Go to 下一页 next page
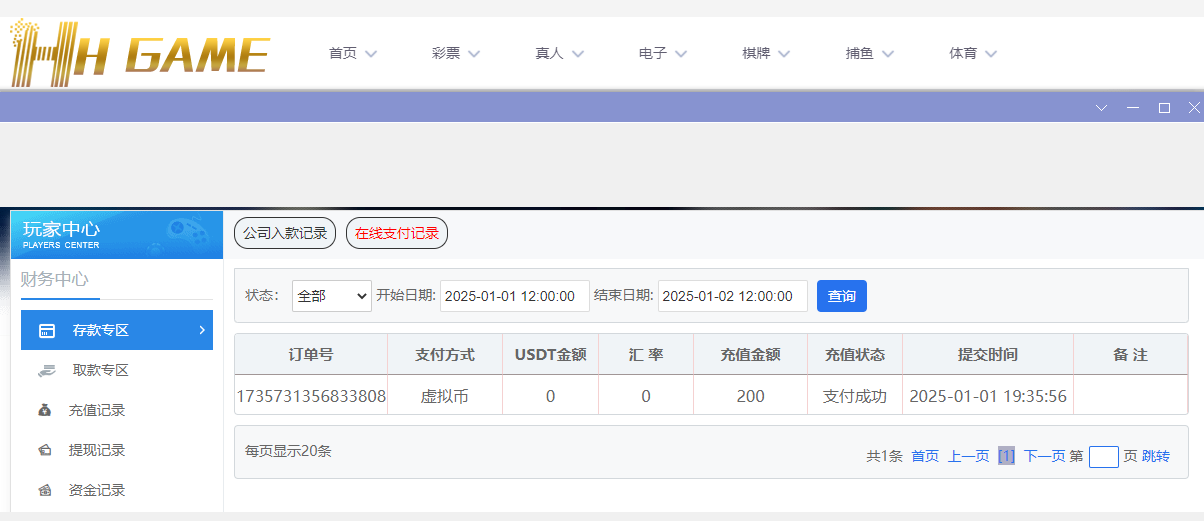Screen dimensions: 1204x521 [x=1044, y=456]
